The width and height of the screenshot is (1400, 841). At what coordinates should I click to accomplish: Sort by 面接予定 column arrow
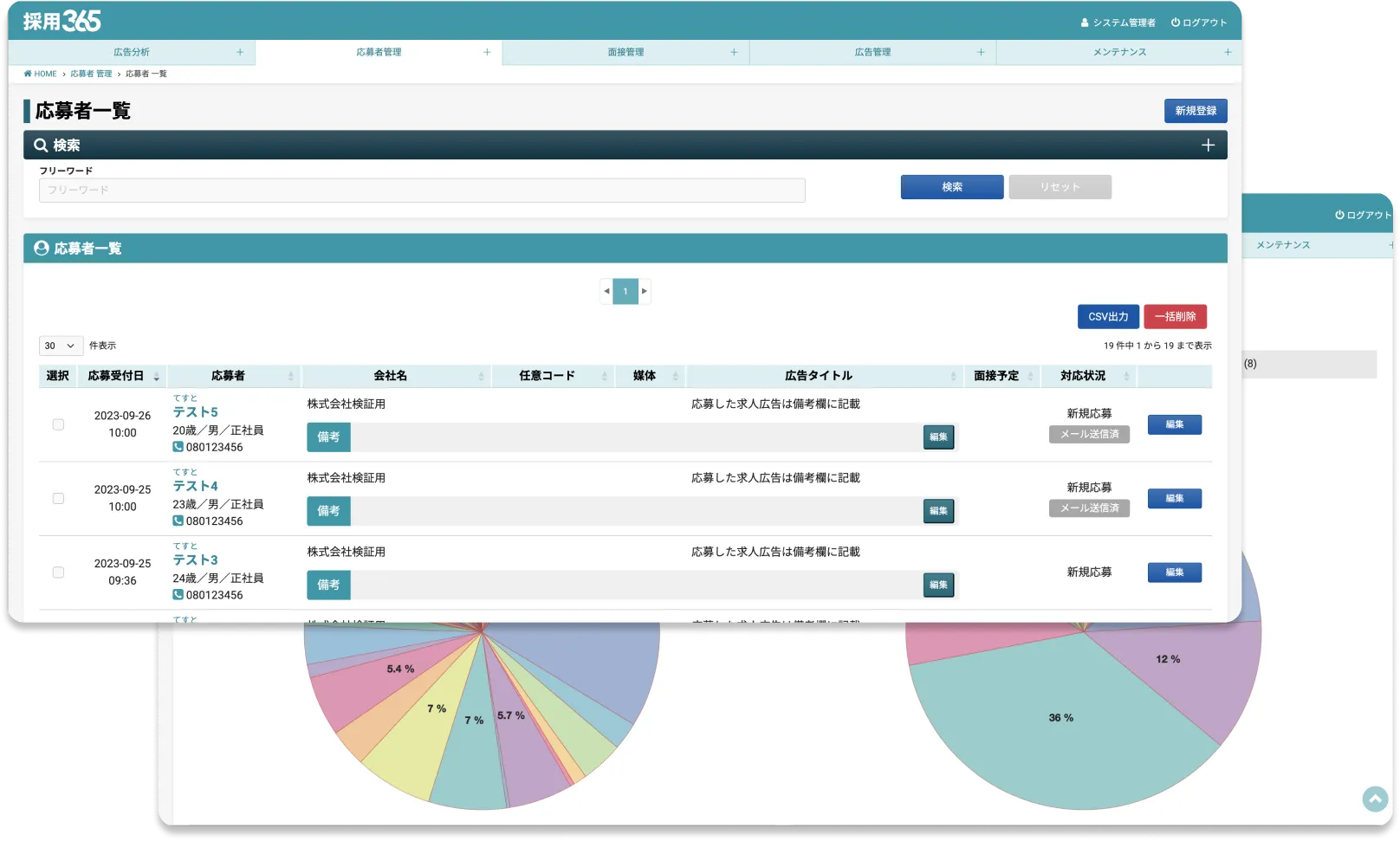(1031, 377)
